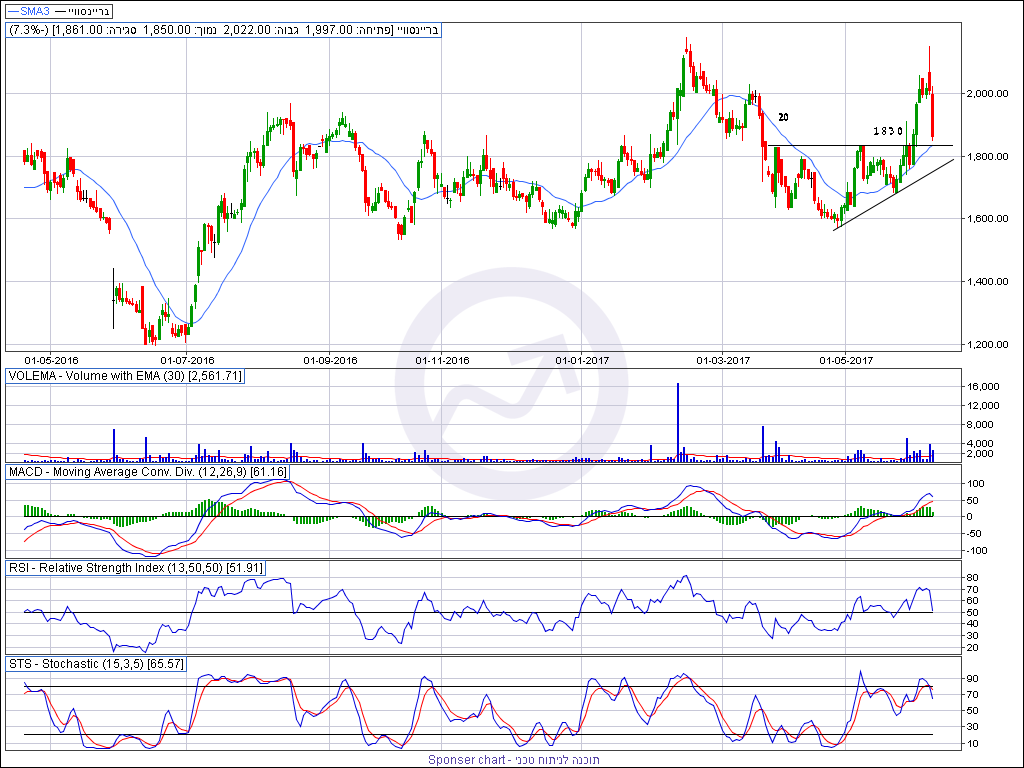This screenshot has width=1024, height=768.
Task: Open the Sponser chart footer link
Action: 514,760
